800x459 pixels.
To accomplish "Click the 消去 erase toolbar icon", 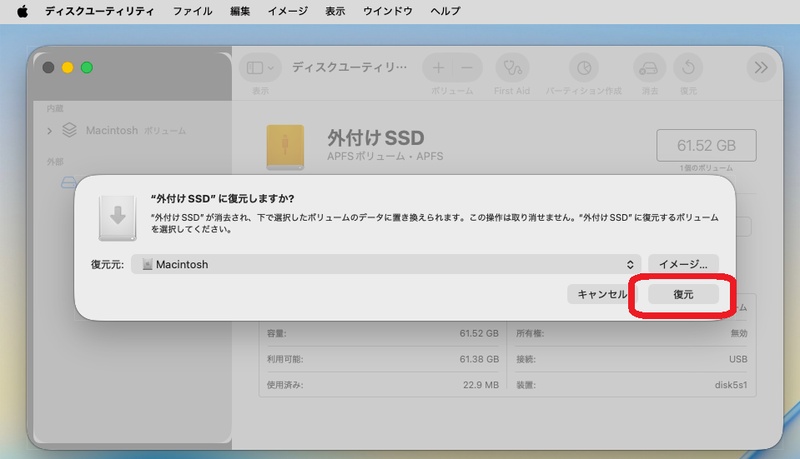I will pos(649,68).
